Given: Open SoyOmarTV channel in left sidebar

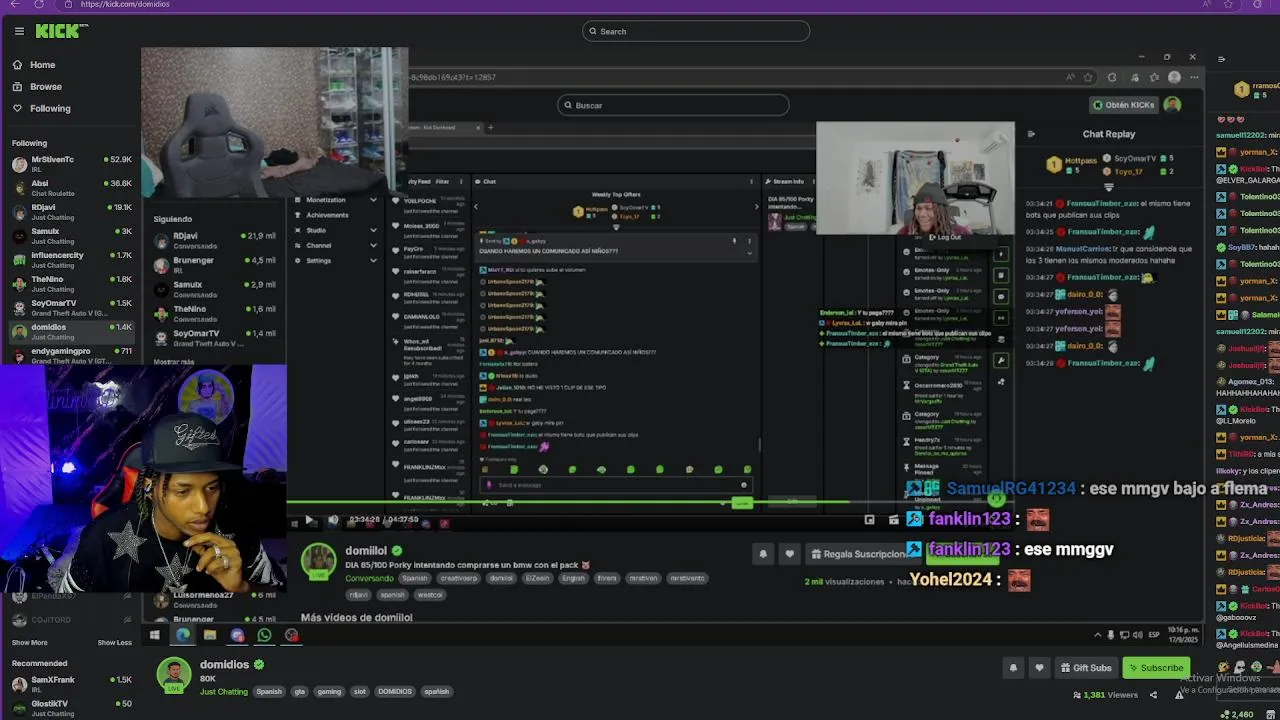Looking at the screenshot, I should pos(70,307).
